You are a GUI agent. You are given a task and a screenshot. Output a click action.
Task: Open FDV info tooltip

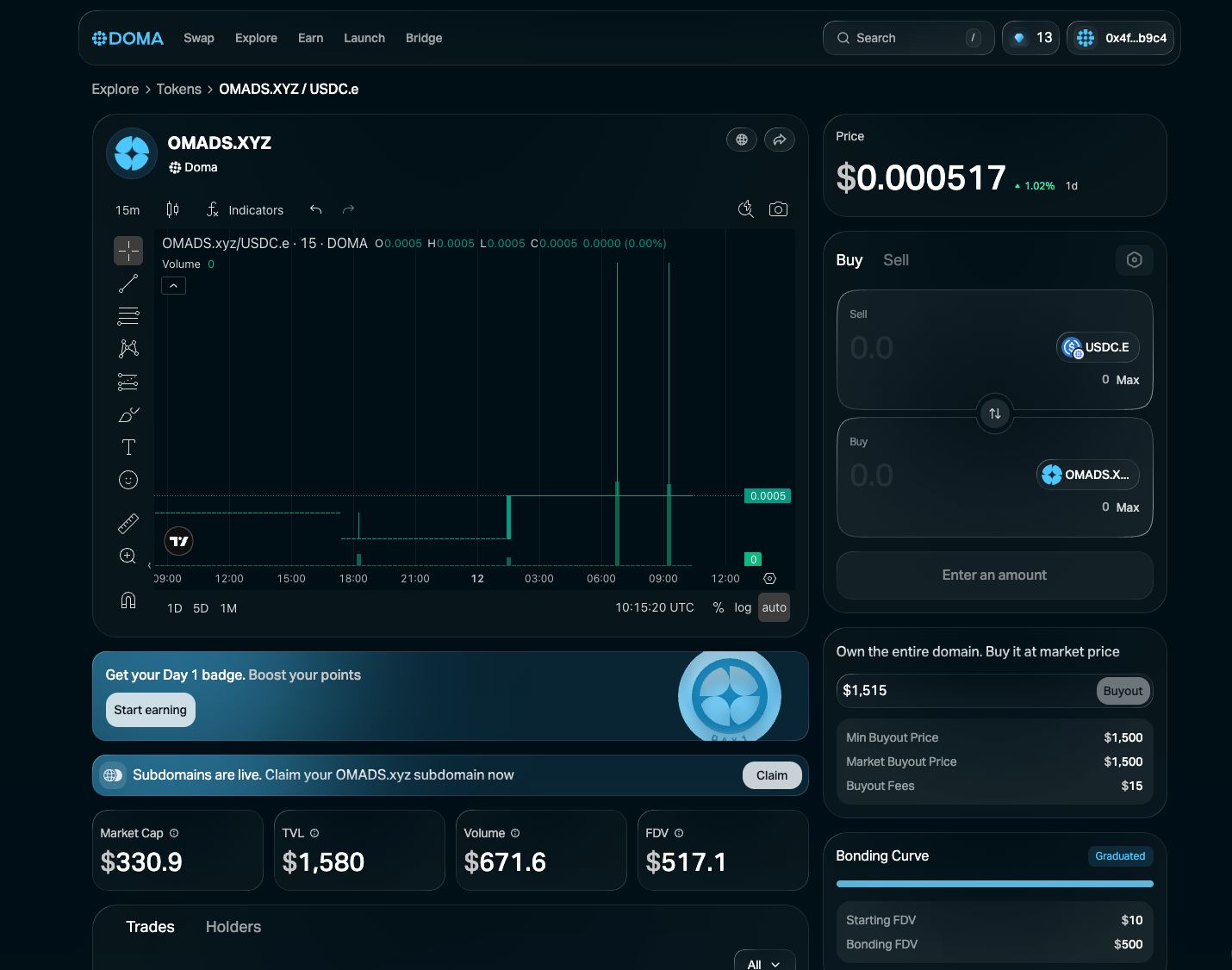(x=679, y=833)
